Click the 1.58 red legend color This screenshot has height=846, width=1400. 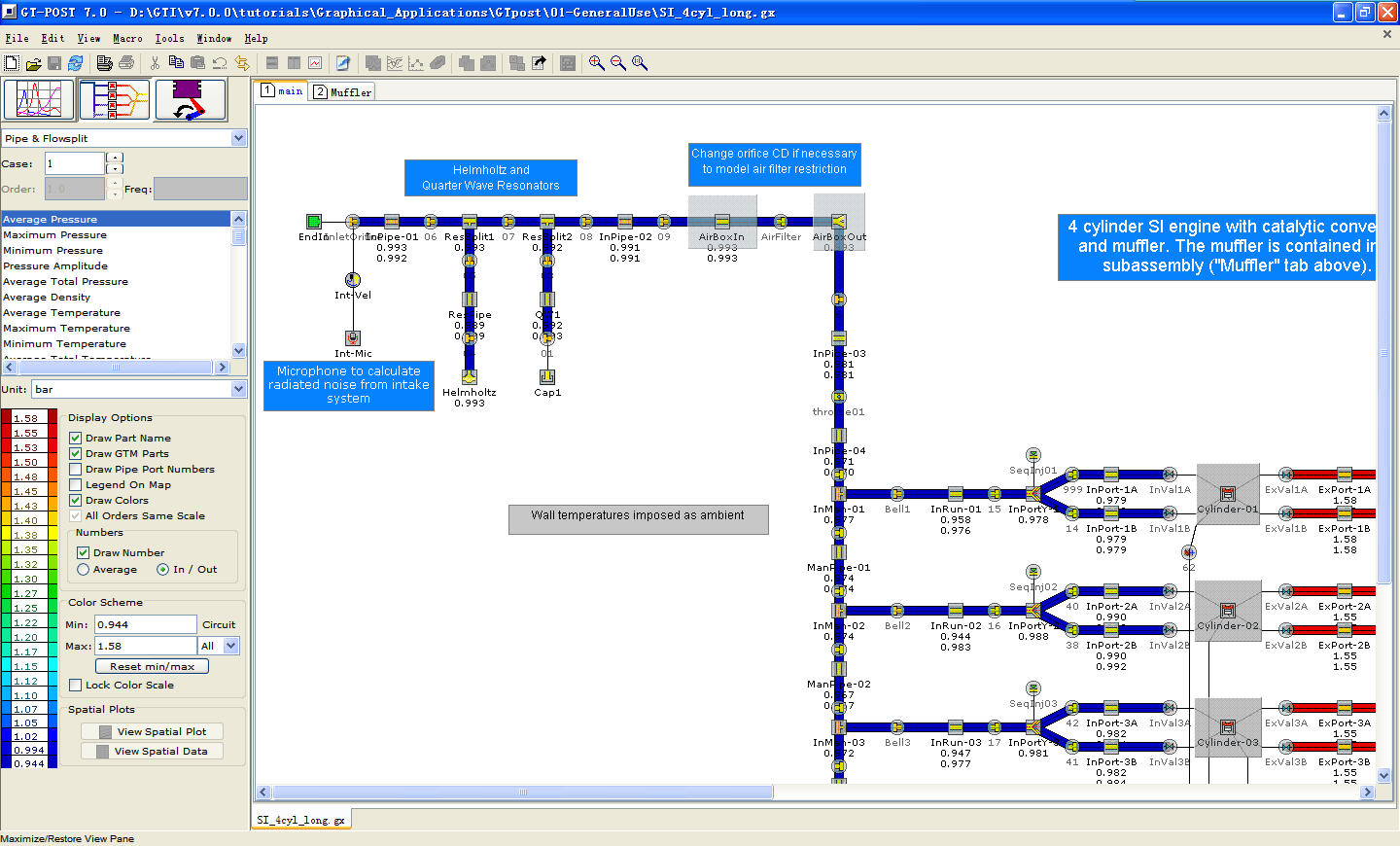point(29,418)
